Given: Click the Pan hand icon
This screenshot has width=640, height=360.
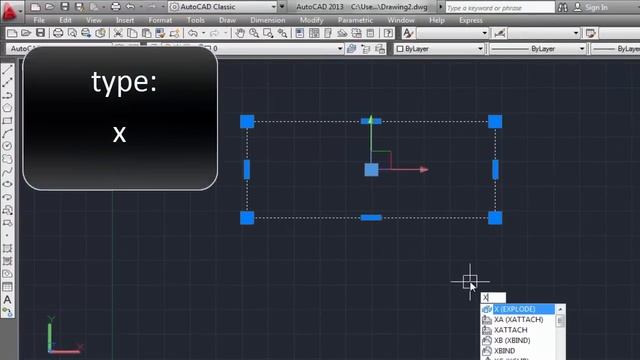Looking at the screenshot, I should tap(240, 33).
